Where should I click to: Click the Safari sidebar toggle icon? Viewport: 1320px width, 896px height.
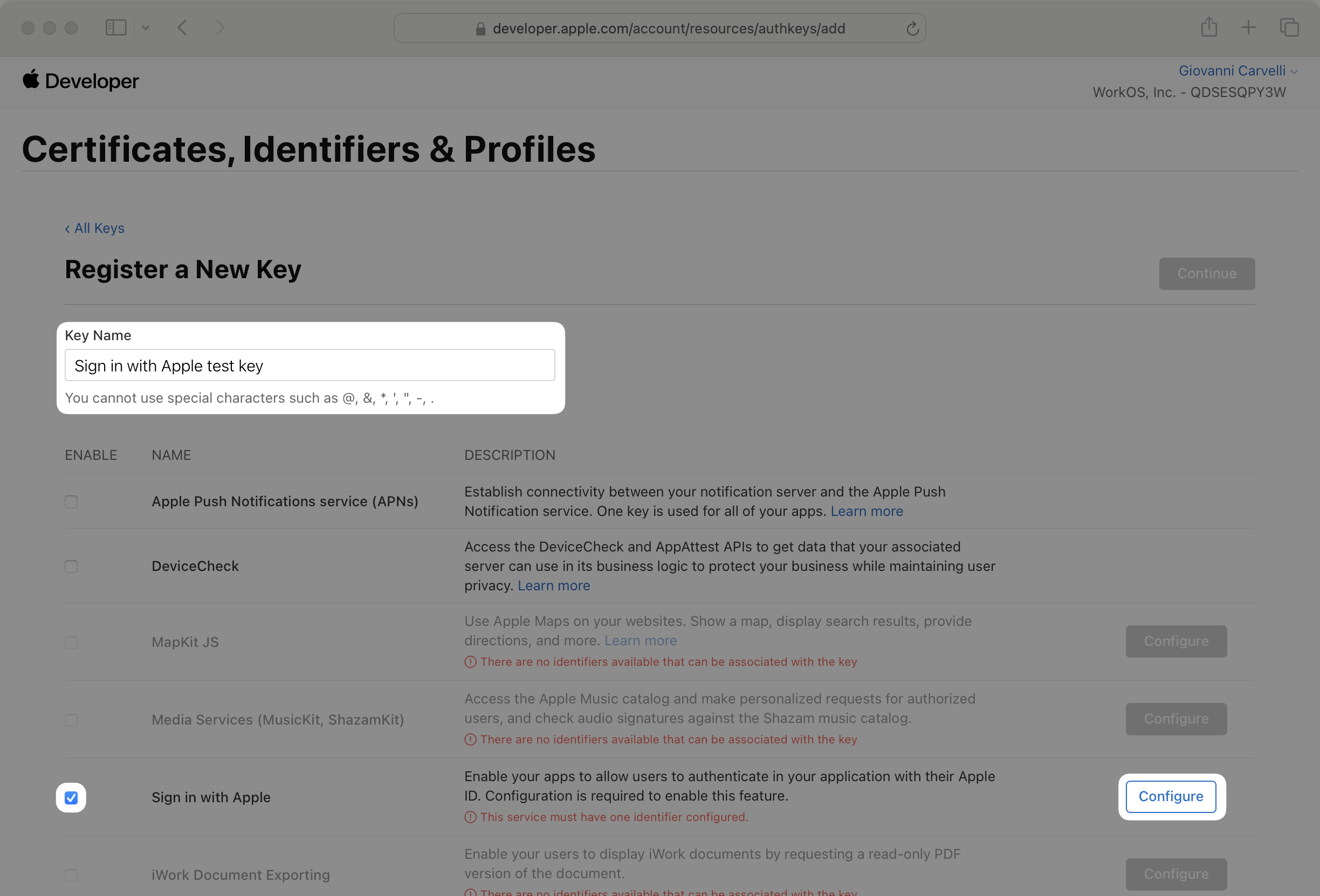(x=116, y=28)
